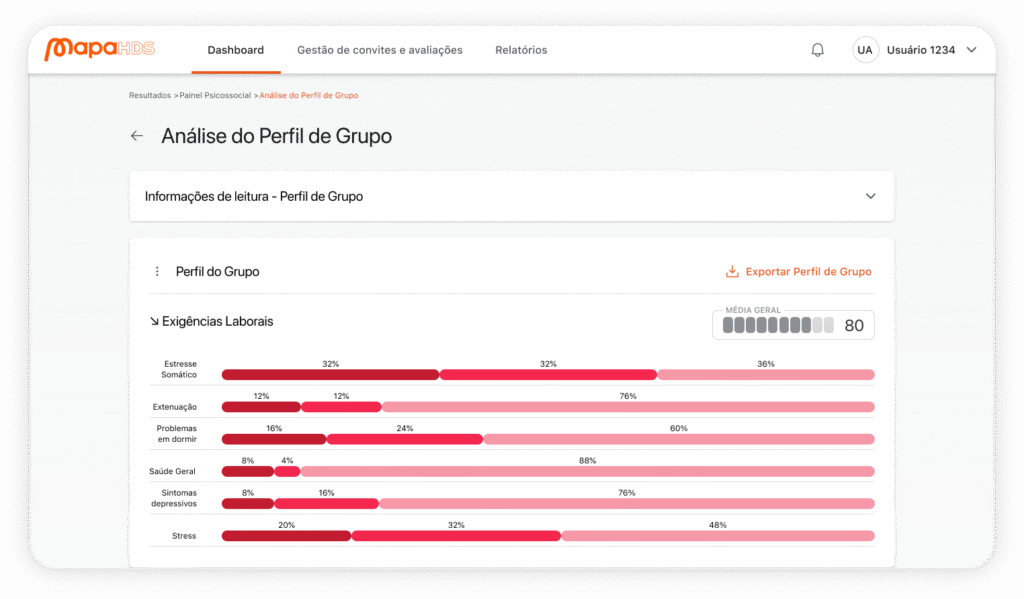Click the Média Geral score indicator
This screenshot has height=599, width=1024.
click(793, 325)
